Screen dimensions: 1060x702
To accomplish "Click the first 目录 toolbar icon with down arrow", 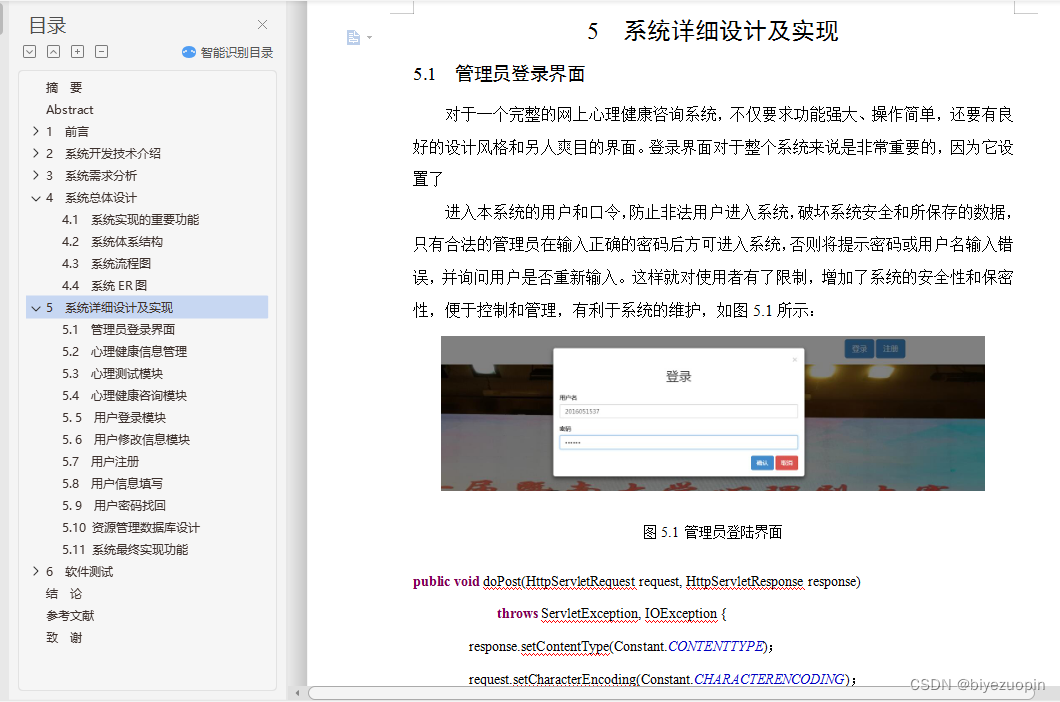I will (30, 51).
